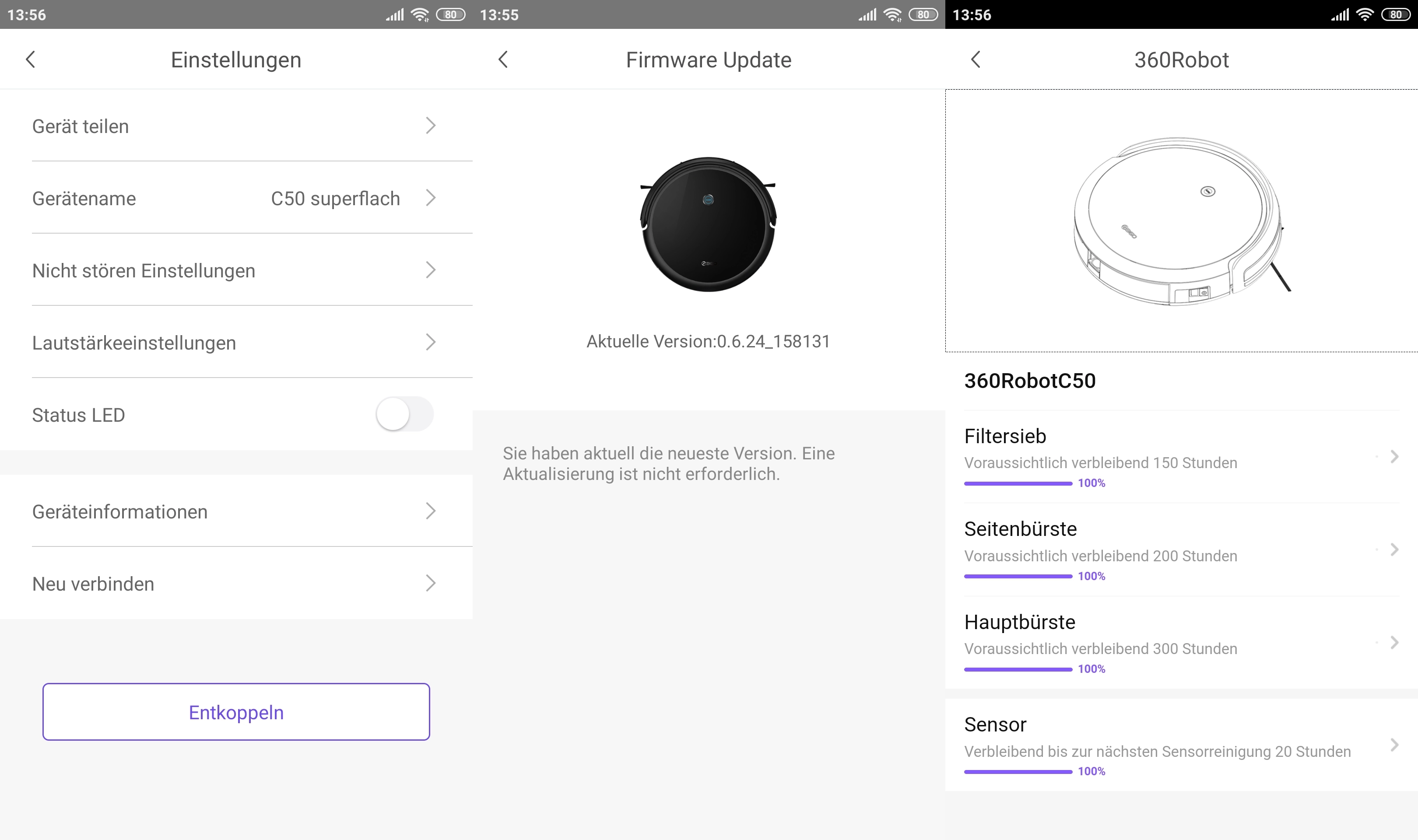
Task: Go back from the Firmware Update screen
Action: (503, 59)
